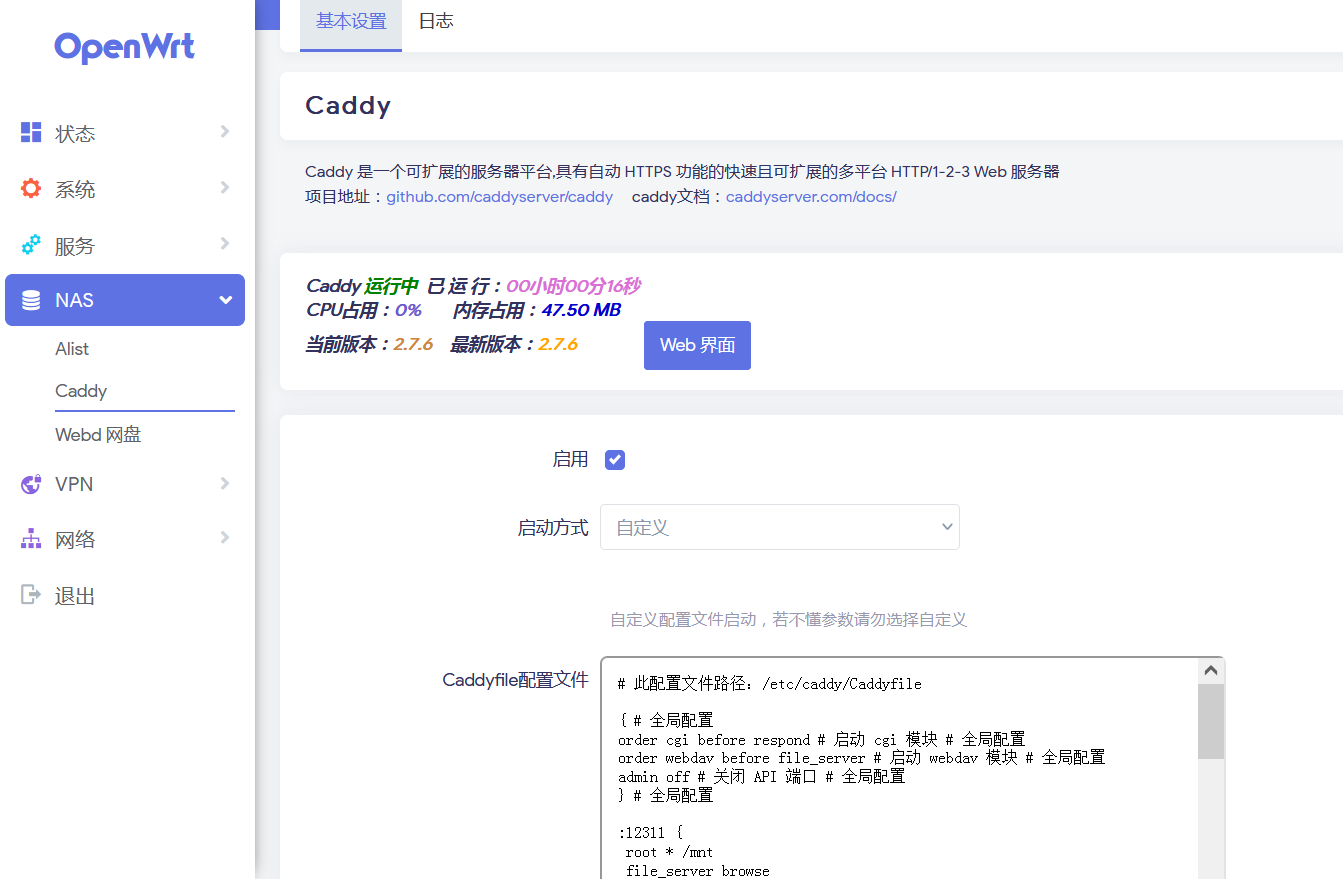Click the VPN globe shield icon

tap(31, 484)
